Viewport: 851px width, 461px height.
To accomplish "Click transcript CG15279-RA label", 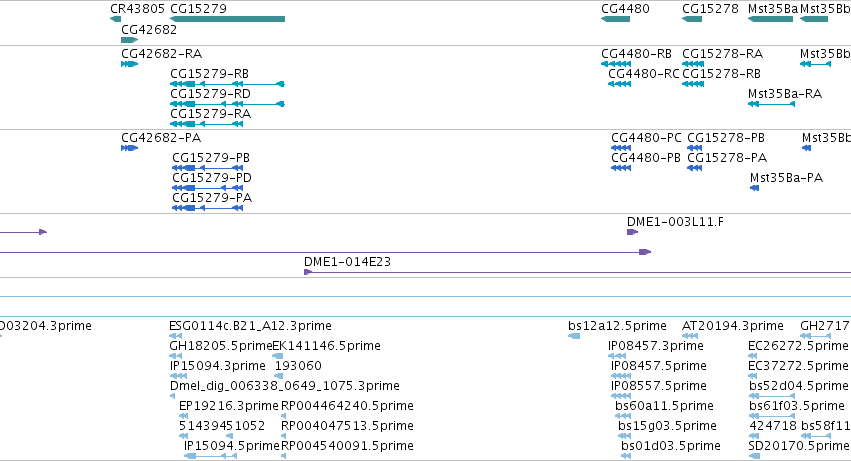I will 211,114.
